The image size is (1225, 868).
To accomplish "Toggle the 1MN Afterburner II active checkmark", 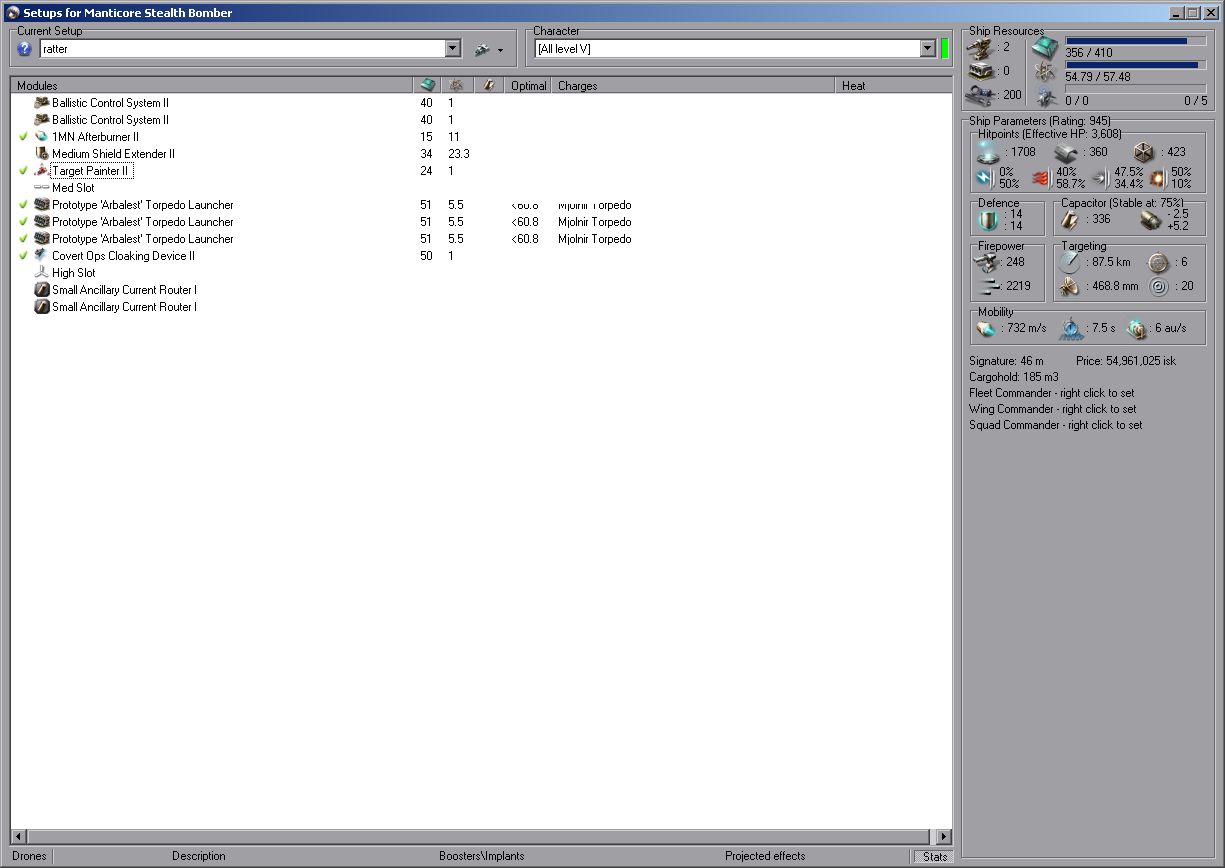I will click(x=23, y=137).
